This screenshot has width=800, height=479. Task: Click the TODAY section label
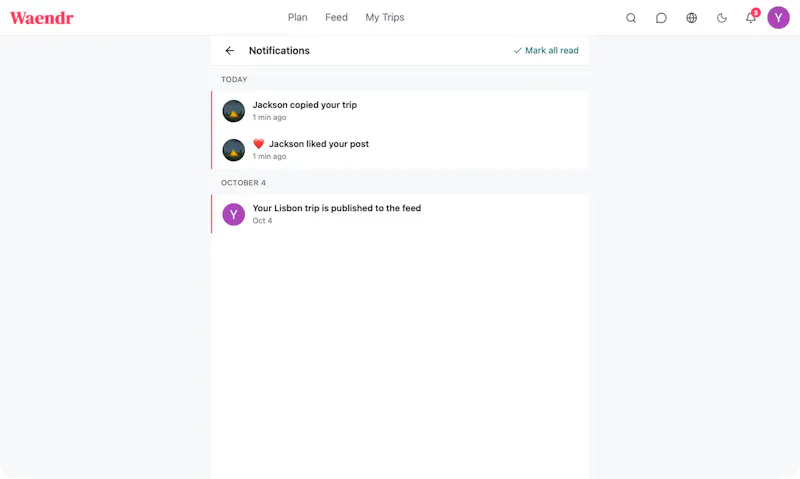(234, 80)
